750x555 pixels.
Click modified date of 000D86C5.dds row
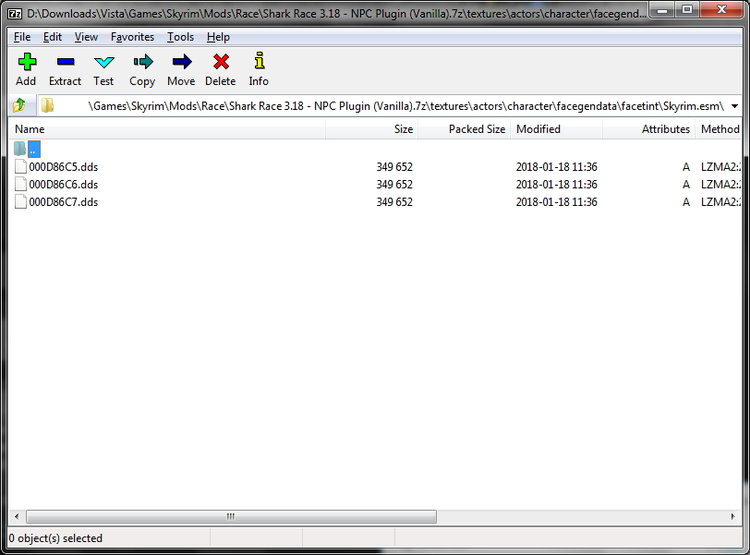tap(556, 167)
